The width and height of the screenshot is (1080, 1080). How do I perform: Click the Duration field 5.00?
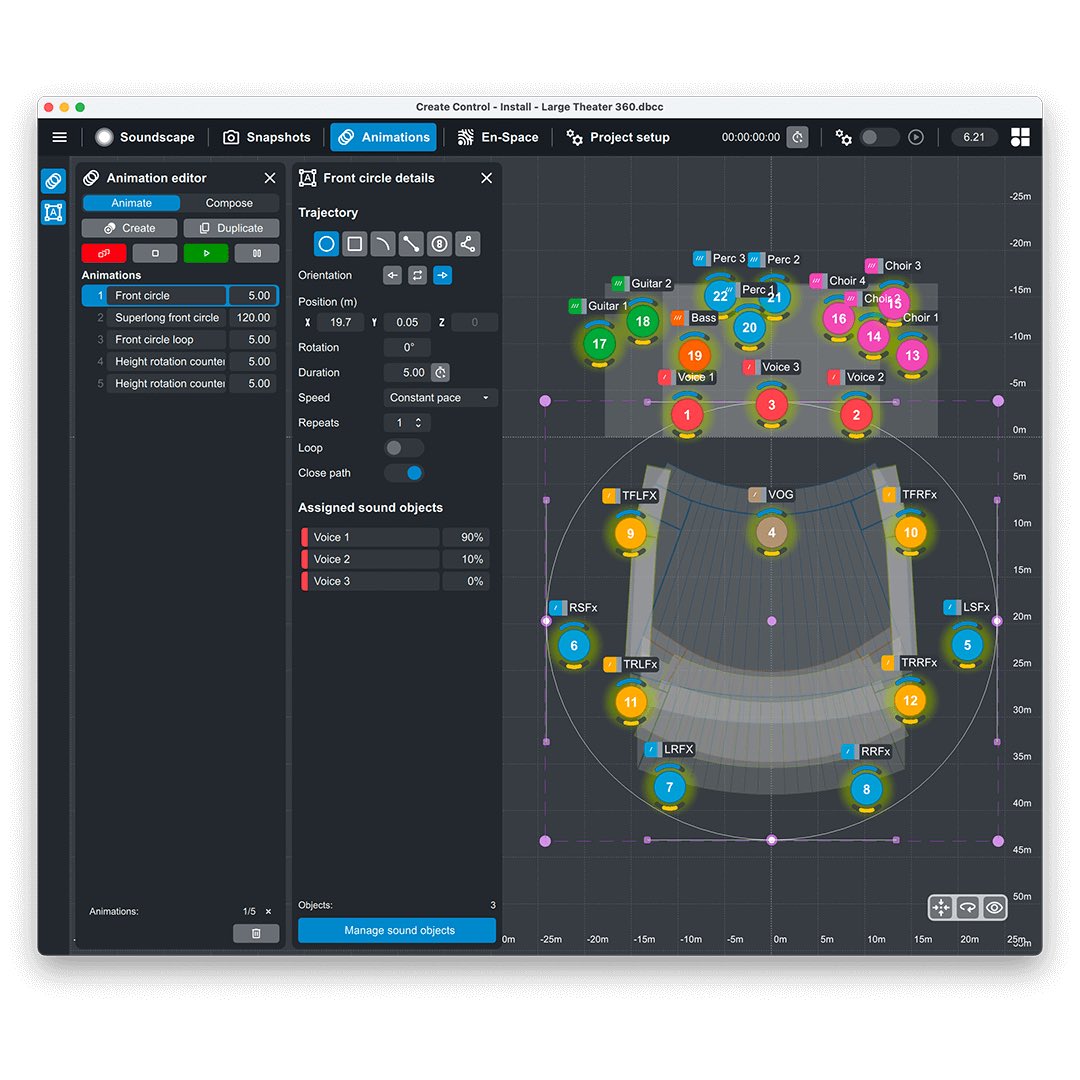(x=408, y=373)
